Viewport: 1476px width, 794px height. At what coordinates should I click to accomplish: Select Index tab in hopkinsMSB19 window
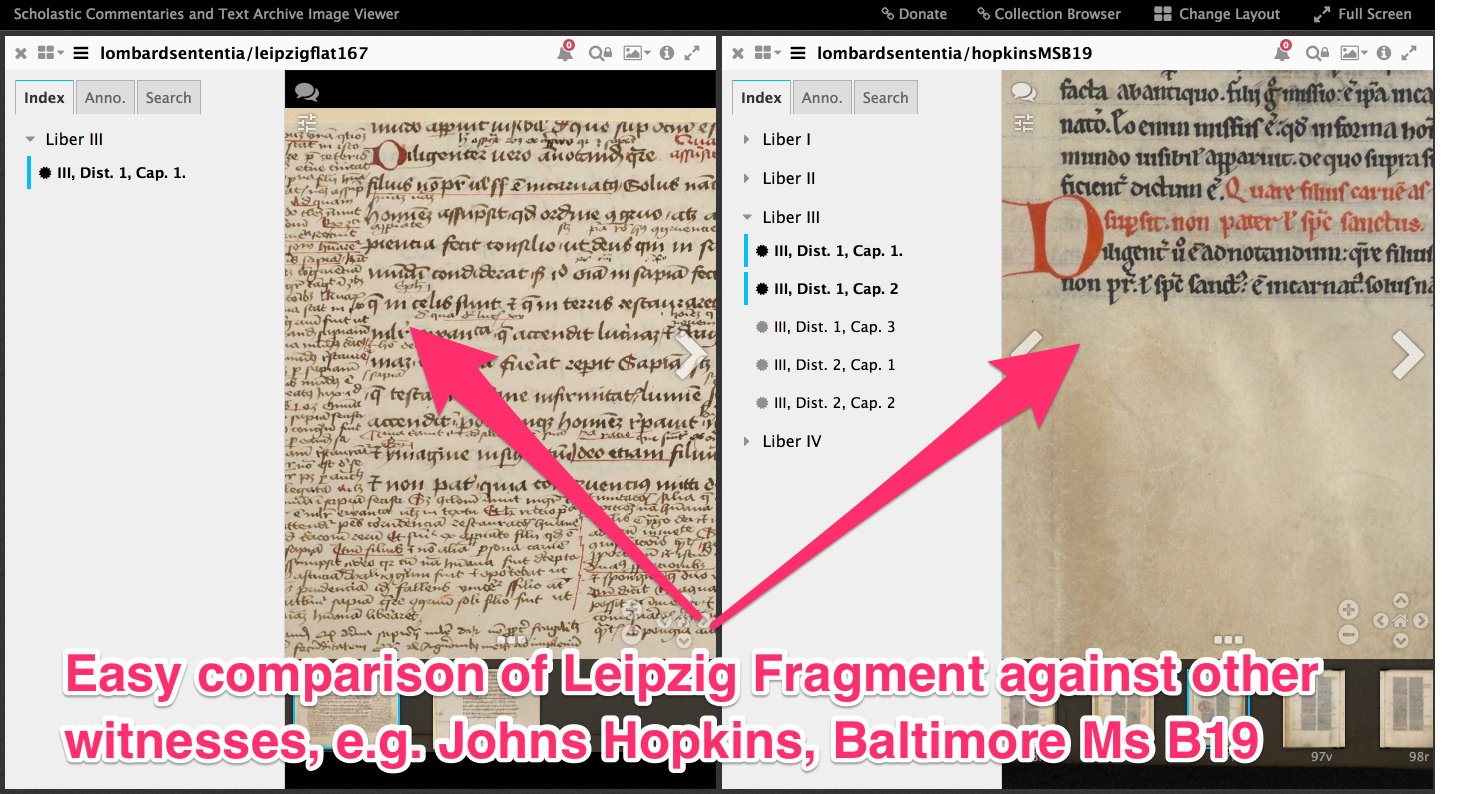point(761,97)
